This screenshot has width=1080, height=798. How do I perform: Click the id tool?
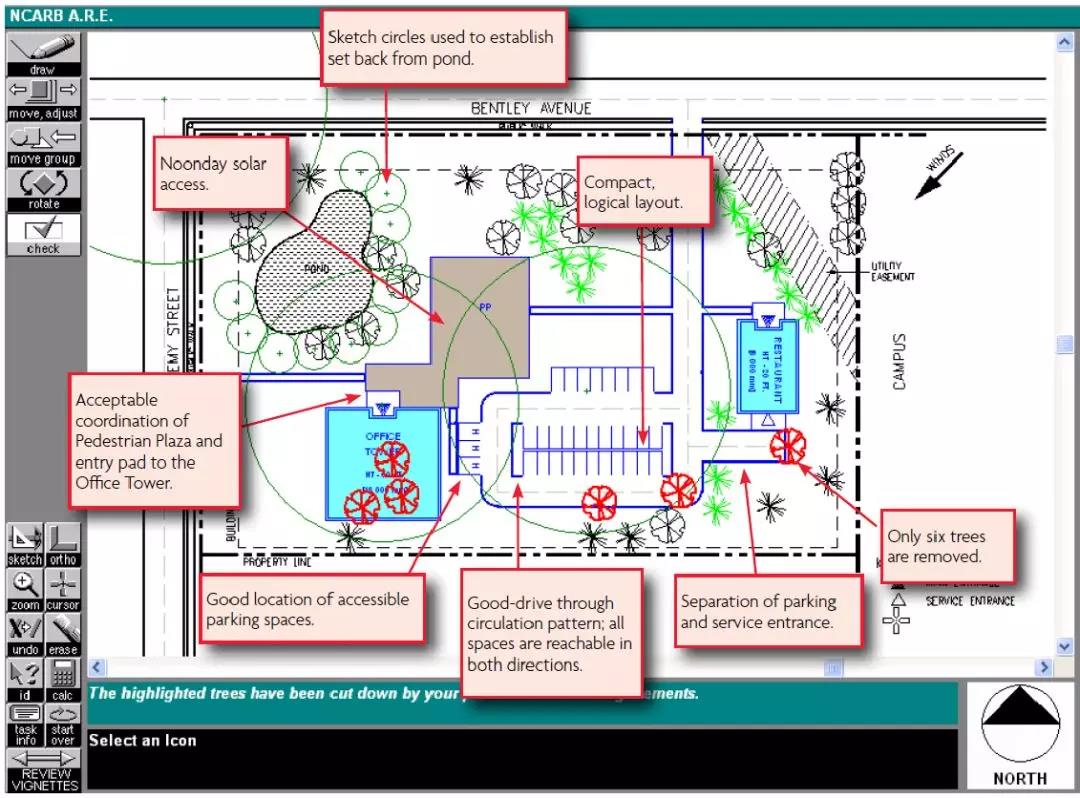[x=25, y=679]
